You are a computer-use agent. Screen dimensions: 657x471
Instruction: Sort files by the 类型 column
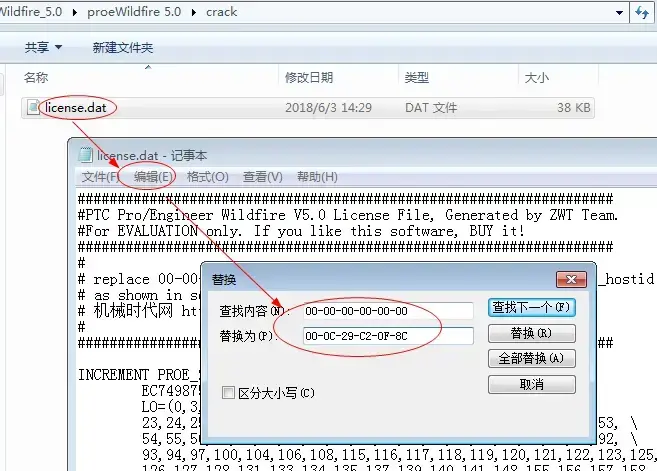click(x=416, y=78)
